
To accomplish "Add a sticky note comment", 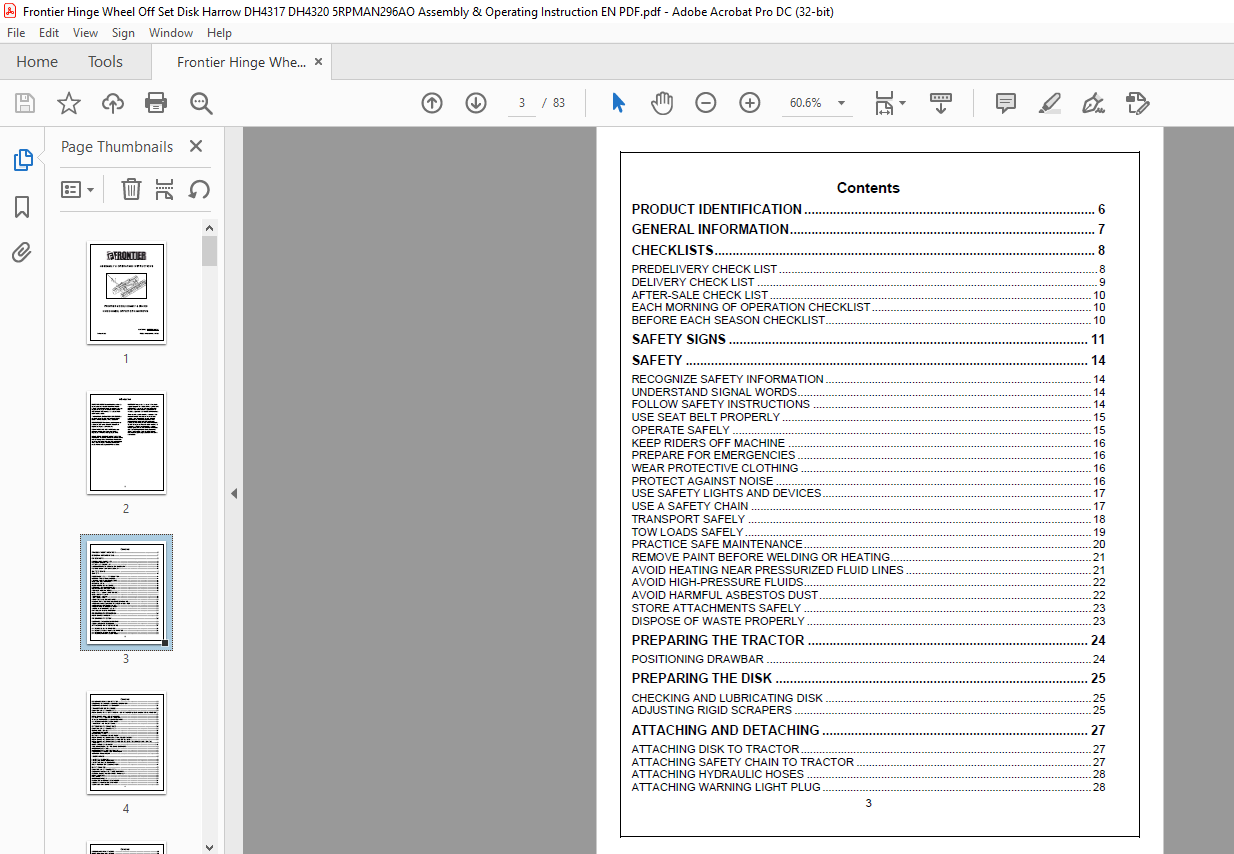I will click(1006, 103).
